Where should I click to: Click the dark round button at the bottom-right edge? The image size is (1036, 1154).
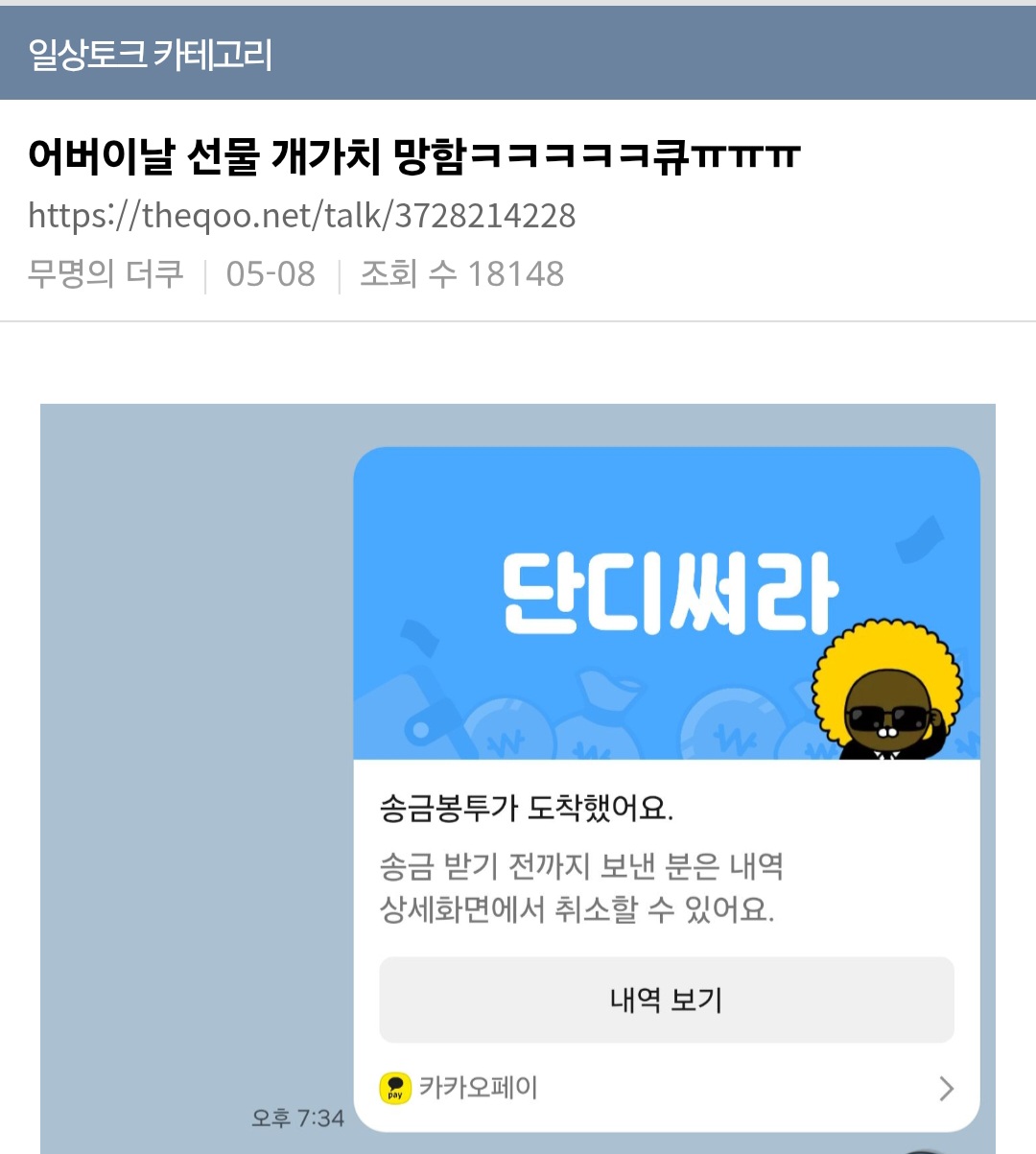click(x=925, y=1149)
